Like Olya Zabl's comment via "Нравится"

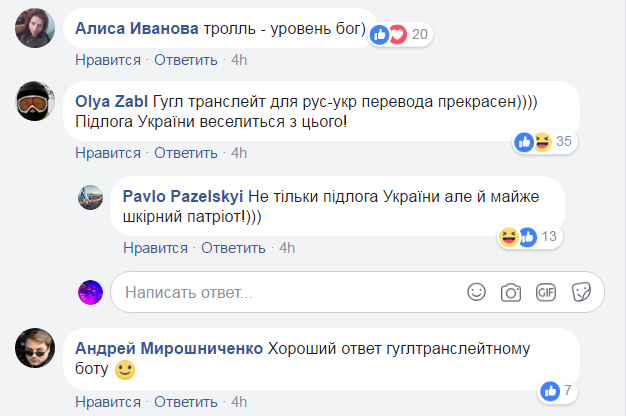[107, 153]
